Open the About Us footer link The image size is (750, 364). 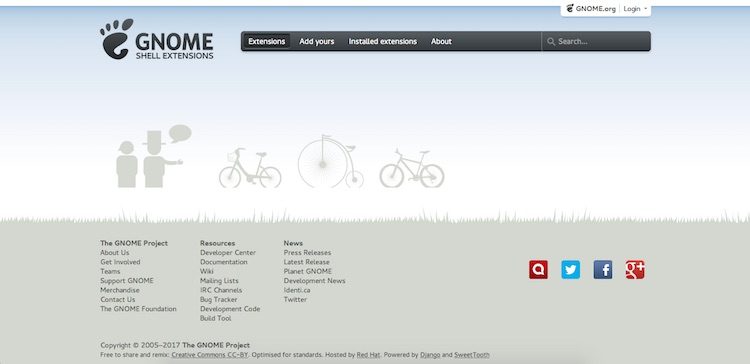click(x=115, y=253)
